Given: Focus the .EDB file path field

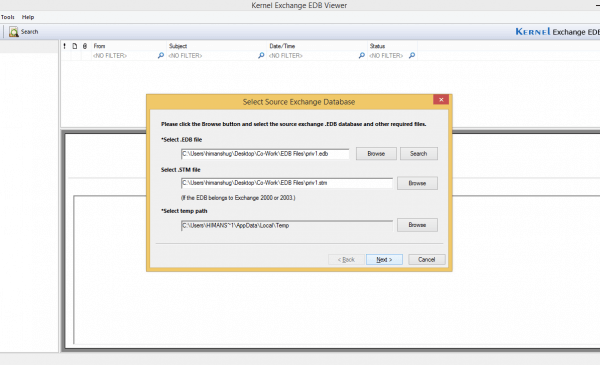Looking at the screenshot, I should tap(265, 154).
